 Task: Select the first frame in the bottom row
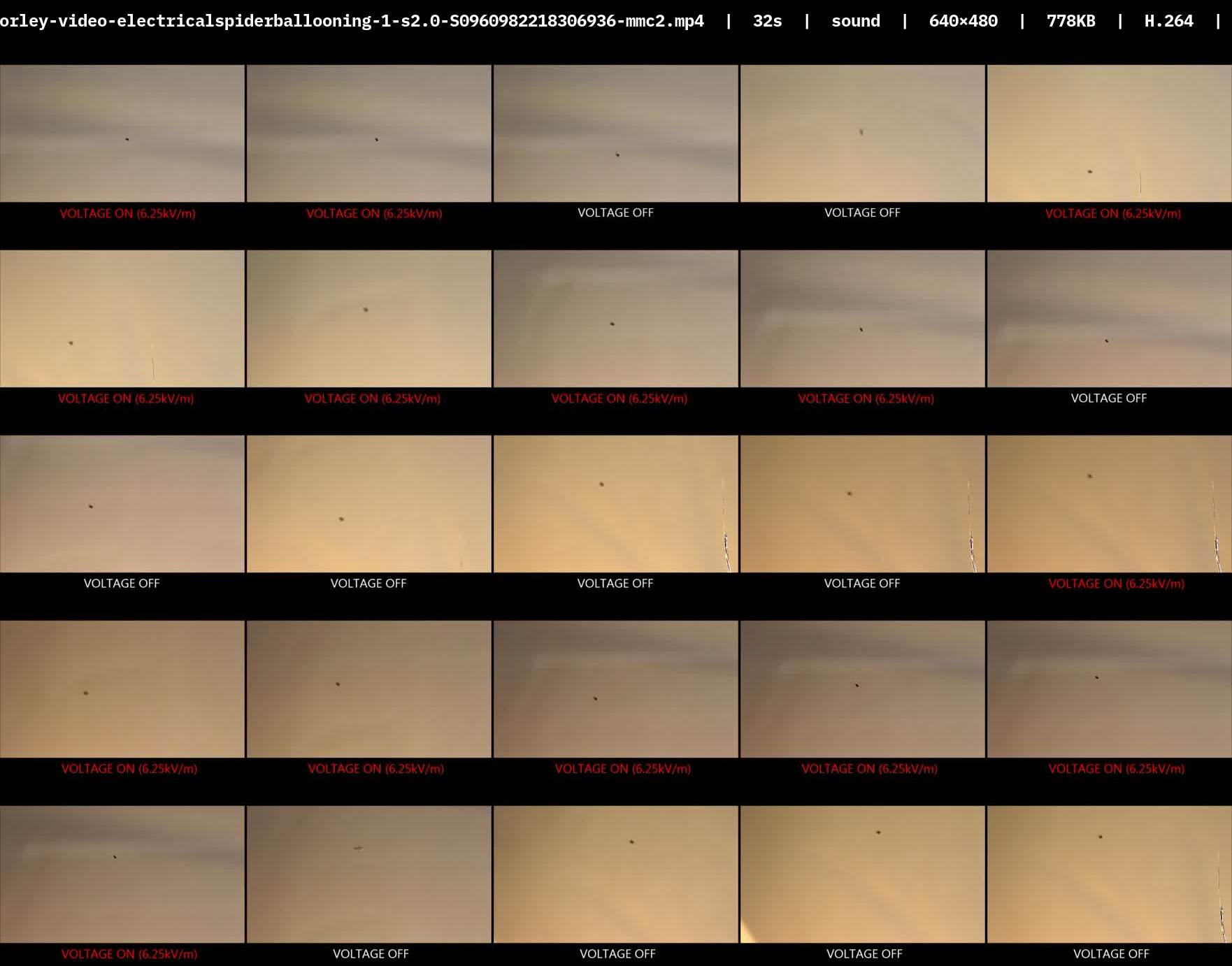tap(122, 874)
